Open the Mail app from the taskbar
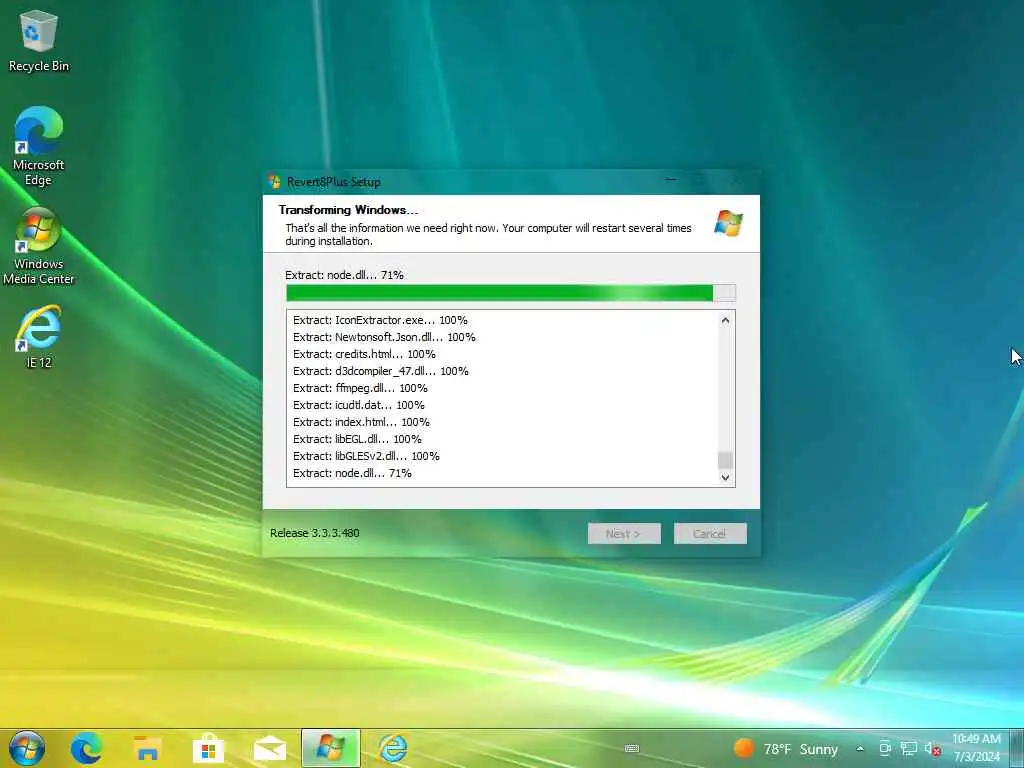This screenshot has height=768, width=1024. click(x=270, y=748)
